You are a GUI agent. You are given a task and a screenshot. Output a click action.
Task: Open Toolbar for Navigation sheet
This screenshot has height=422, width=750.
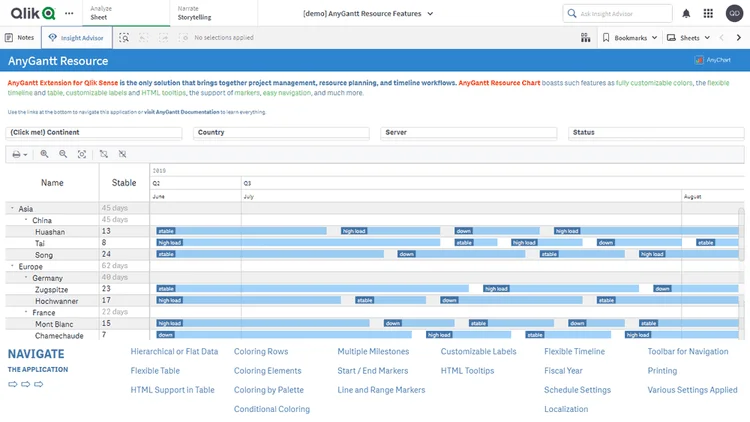[688, 352]
